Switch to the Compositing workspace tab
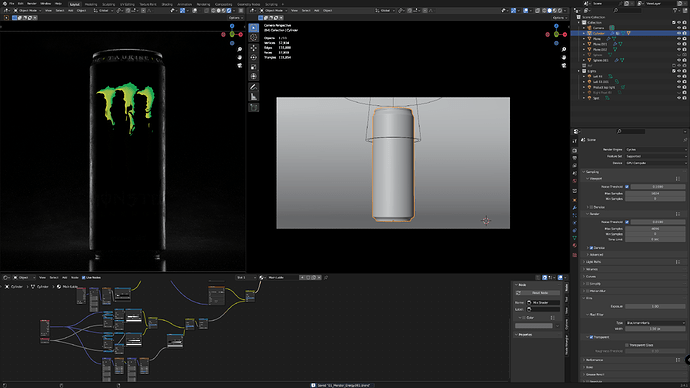The image size is (690, 388). [x=224, y=4]
